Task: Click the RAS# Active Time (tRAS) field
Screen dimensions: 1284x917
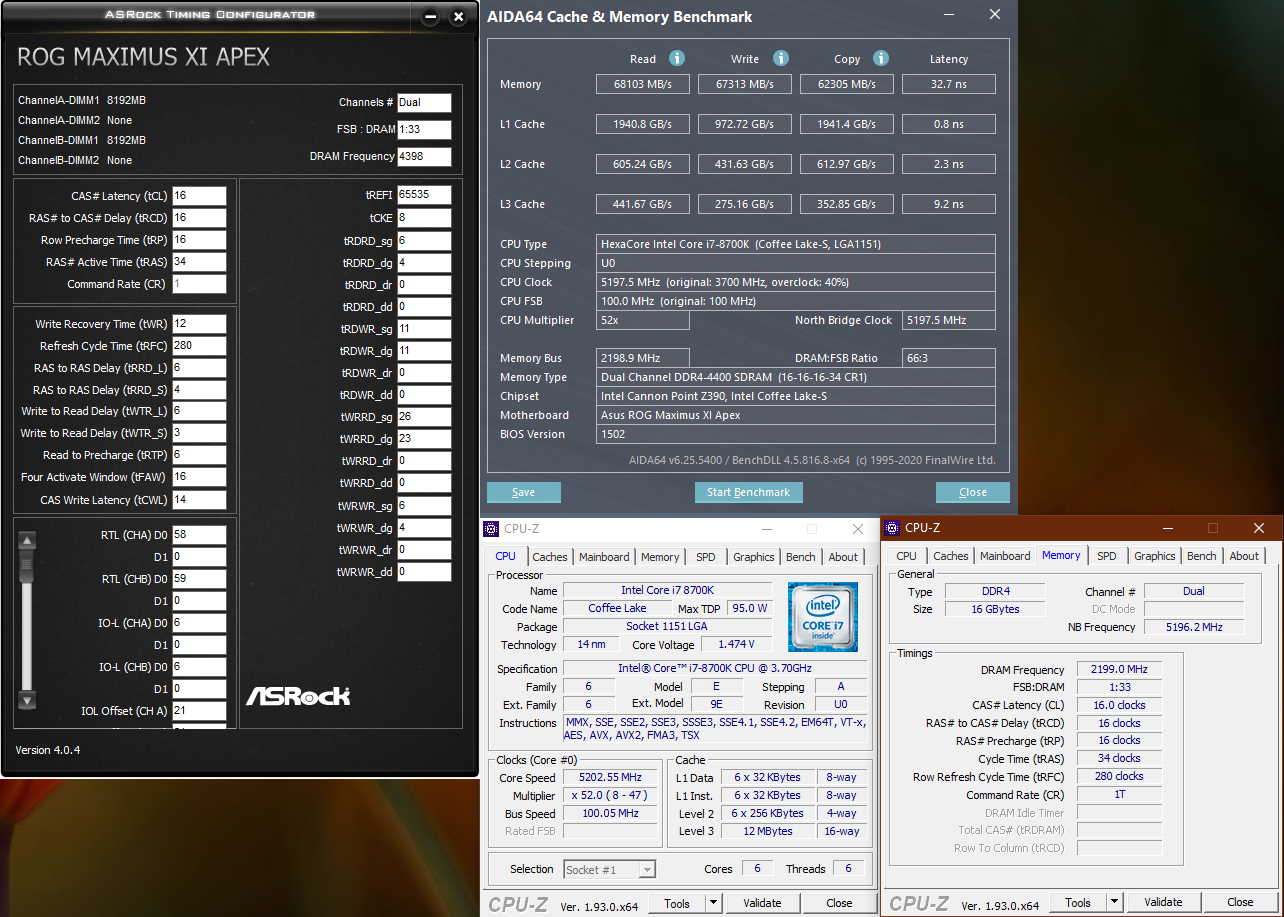Action: tap(199, 262)
